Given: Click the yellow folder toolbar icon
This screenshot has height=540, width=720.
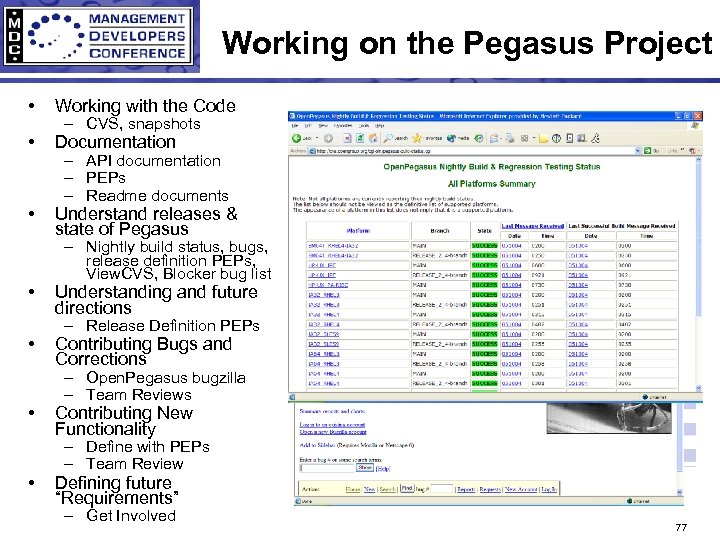Looking at the screenshot, I should click(543, 139).
